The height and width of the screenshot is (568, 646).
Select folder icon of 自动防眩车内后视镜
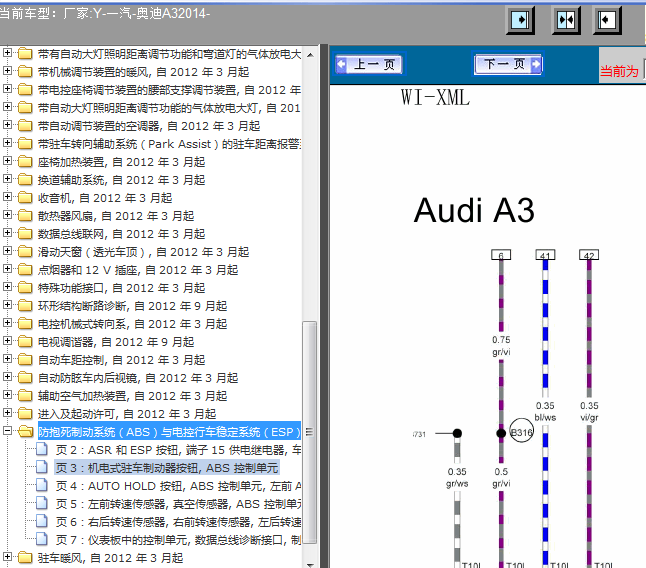[25, 378]
